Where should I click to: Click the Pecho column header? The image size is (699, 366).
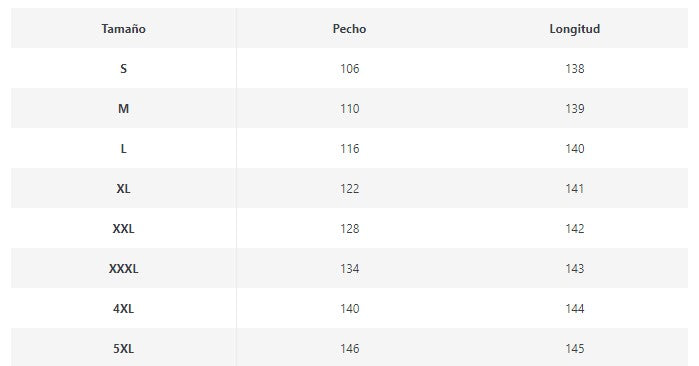[x=349, y=29]
